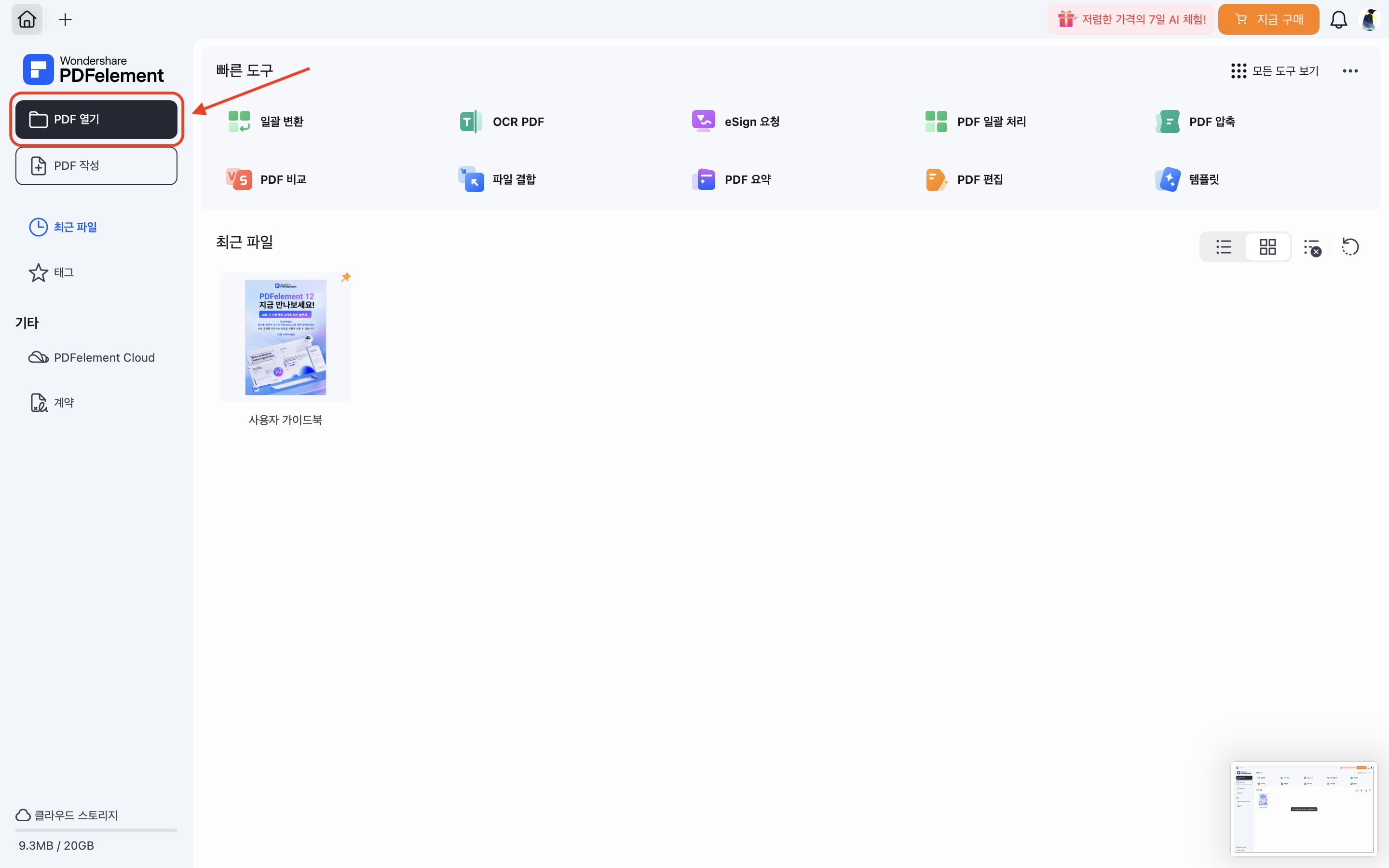Select the PDF 압축 compress tool
Screen dimensions: 1389x868
[1196, 122]
